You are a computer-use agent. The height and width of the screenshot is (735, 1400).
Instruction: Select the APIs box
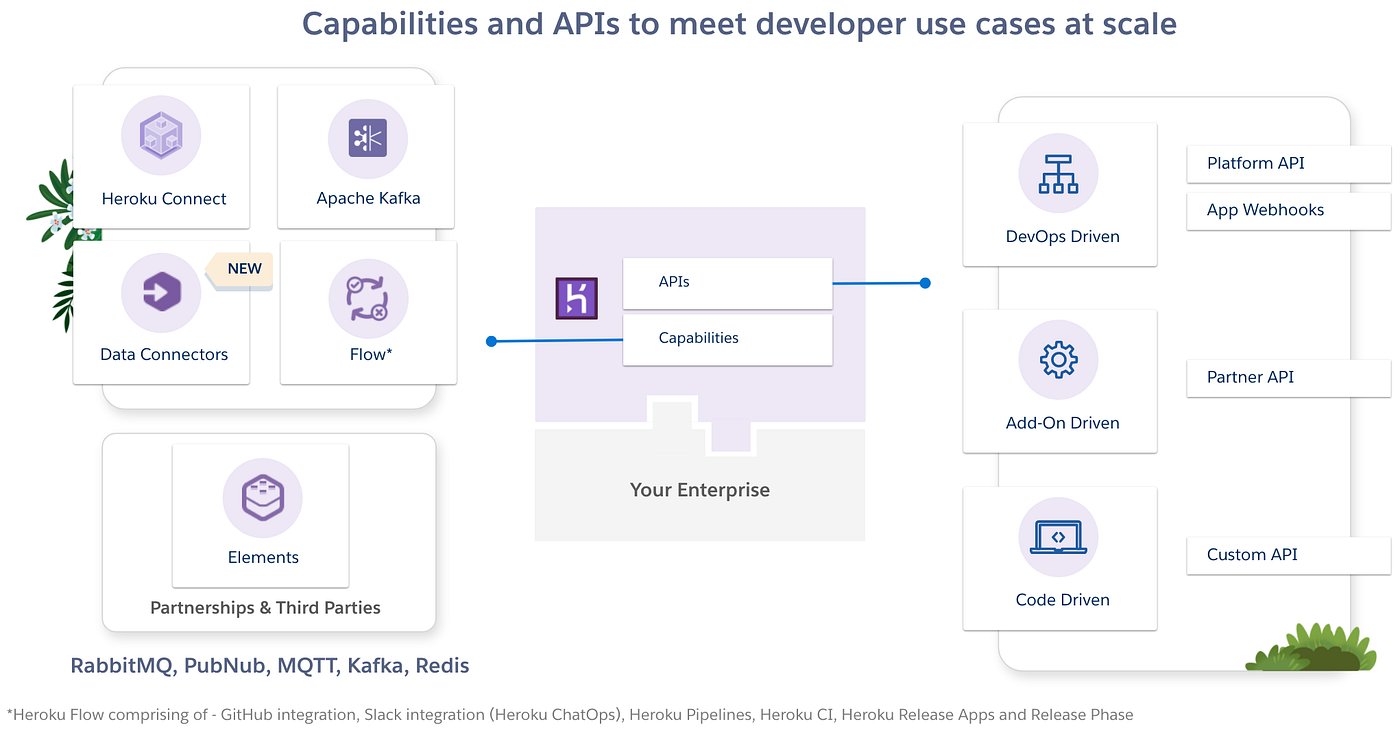pos(728,283)
